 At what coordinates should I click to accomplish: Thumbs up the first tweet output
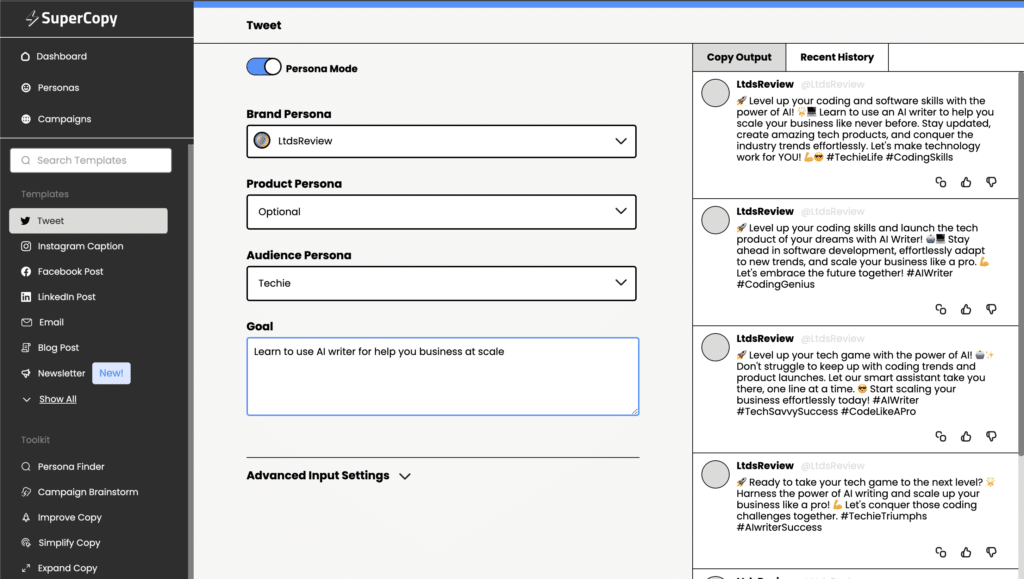[x=966, y=182]
